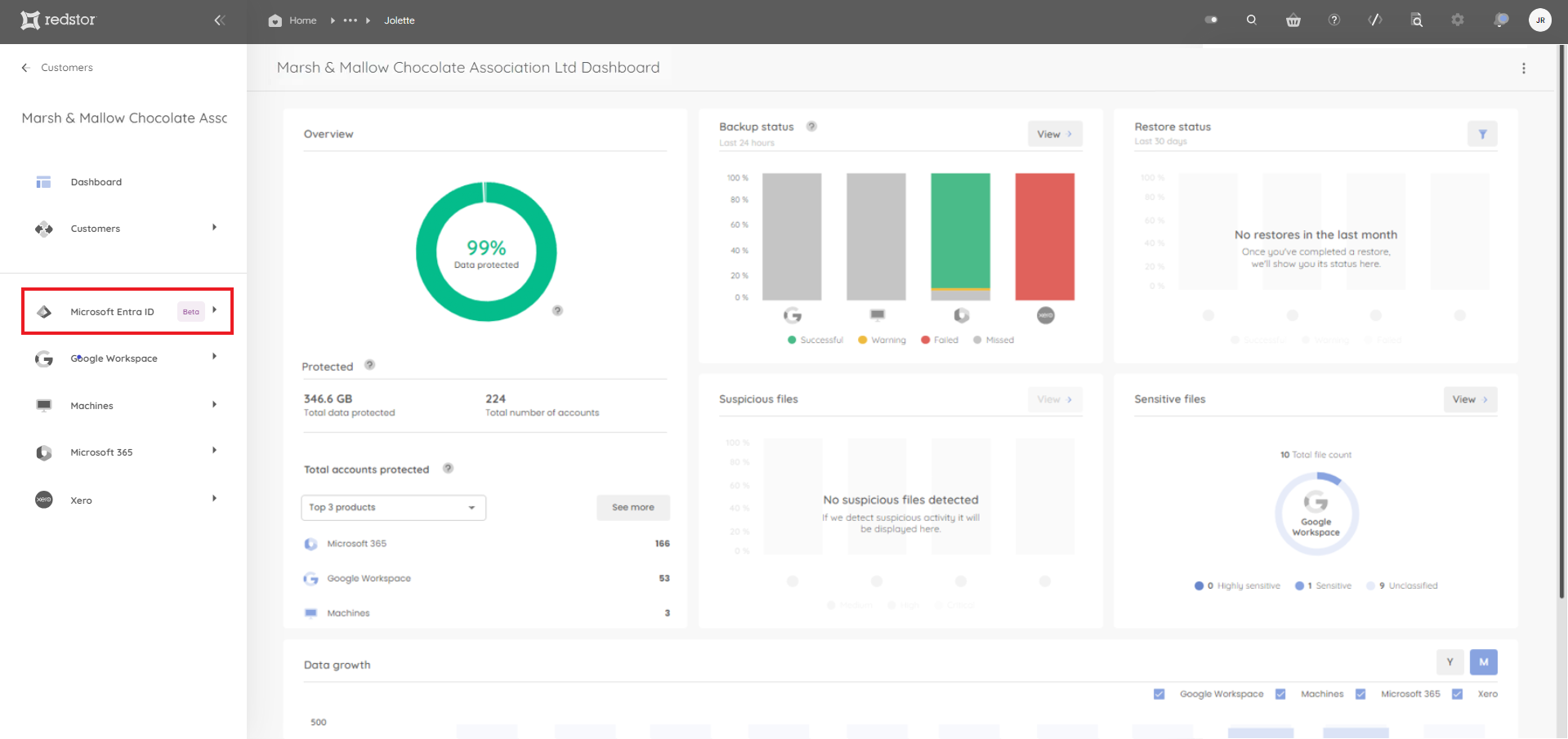Click the Home breadcrumb link

point(302,20)
